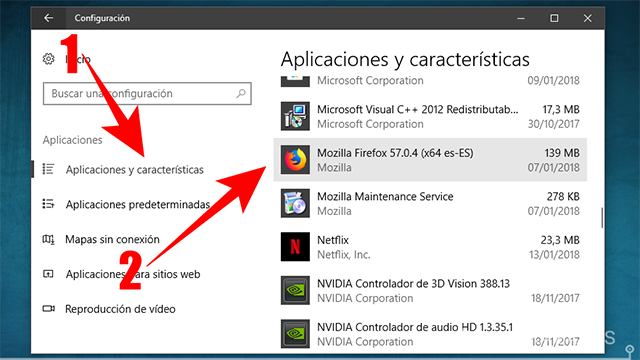Minimize the Configuración window
This screenshot has height=360, width=640.
(x=521, y=18)
